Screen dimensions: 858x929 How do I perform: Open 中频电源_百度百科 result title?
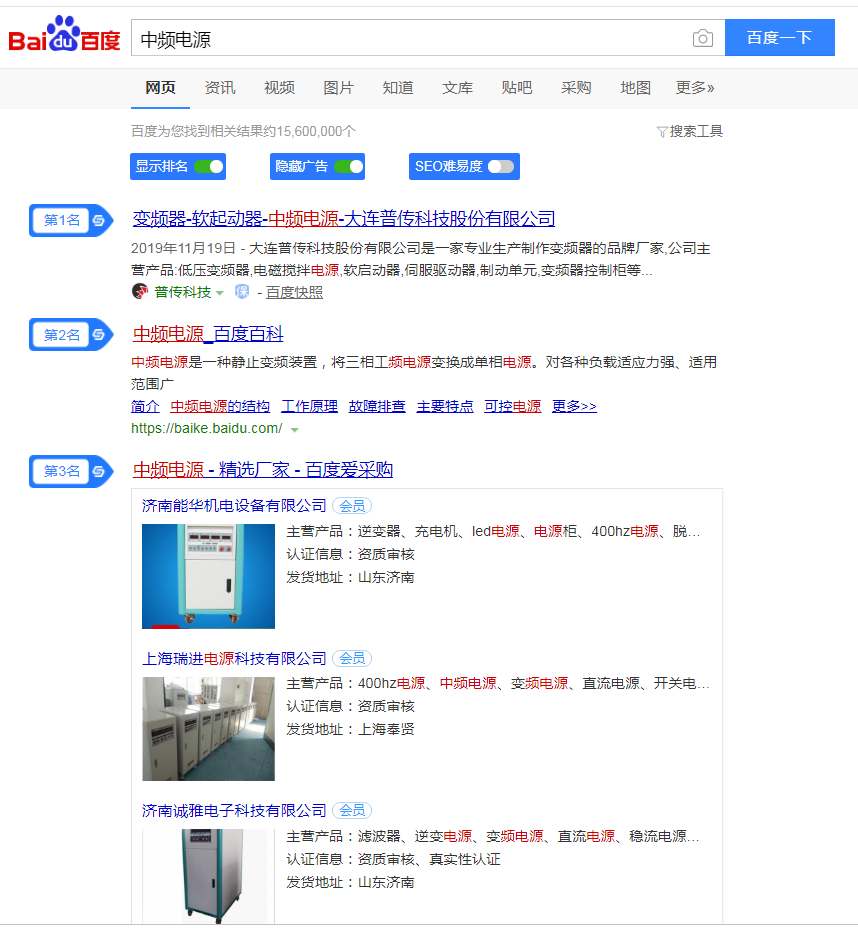point(208,334)
